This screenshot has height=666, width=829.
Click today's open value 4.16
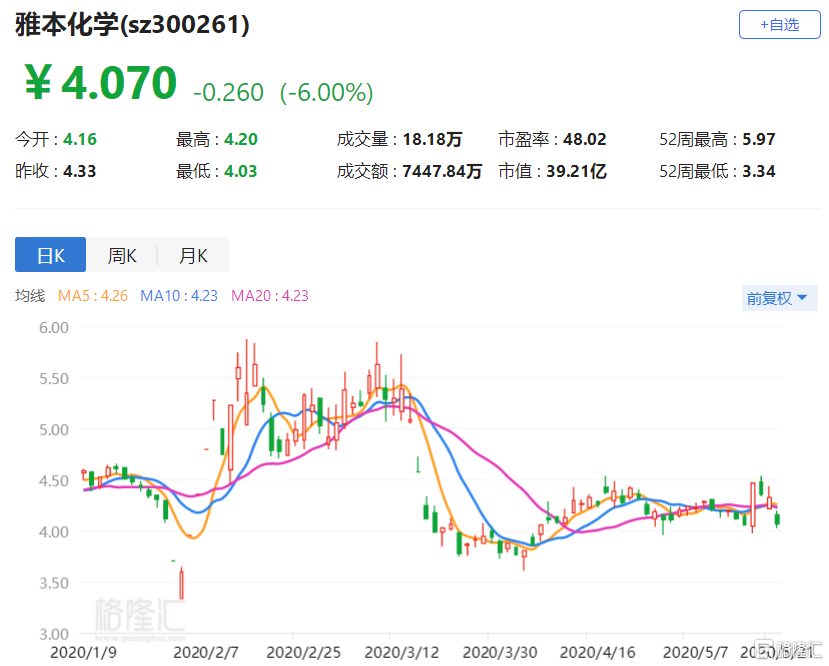pyautogui.click(x=80, y=139)
